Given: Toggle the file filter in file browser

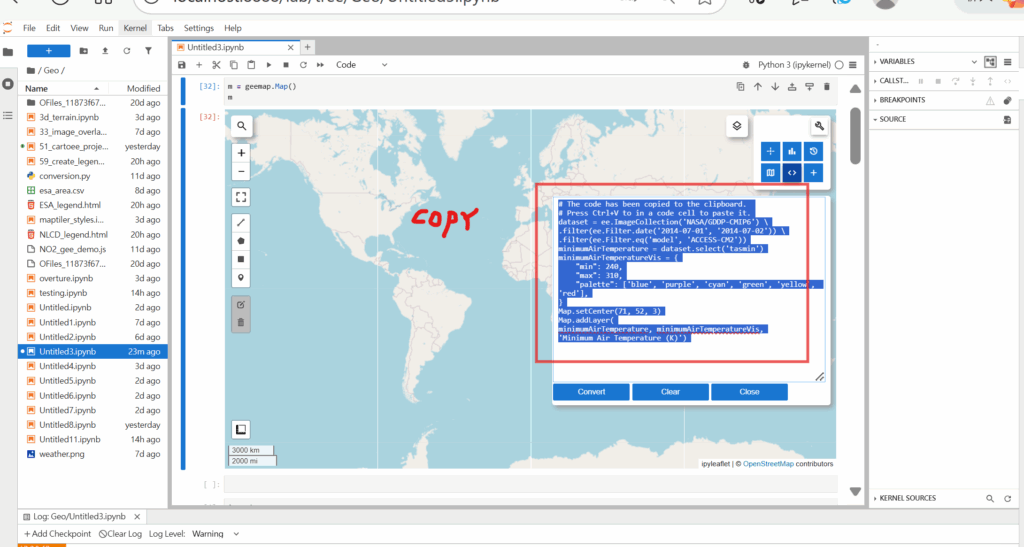Looking at the screenshot, I should point(148,50).
